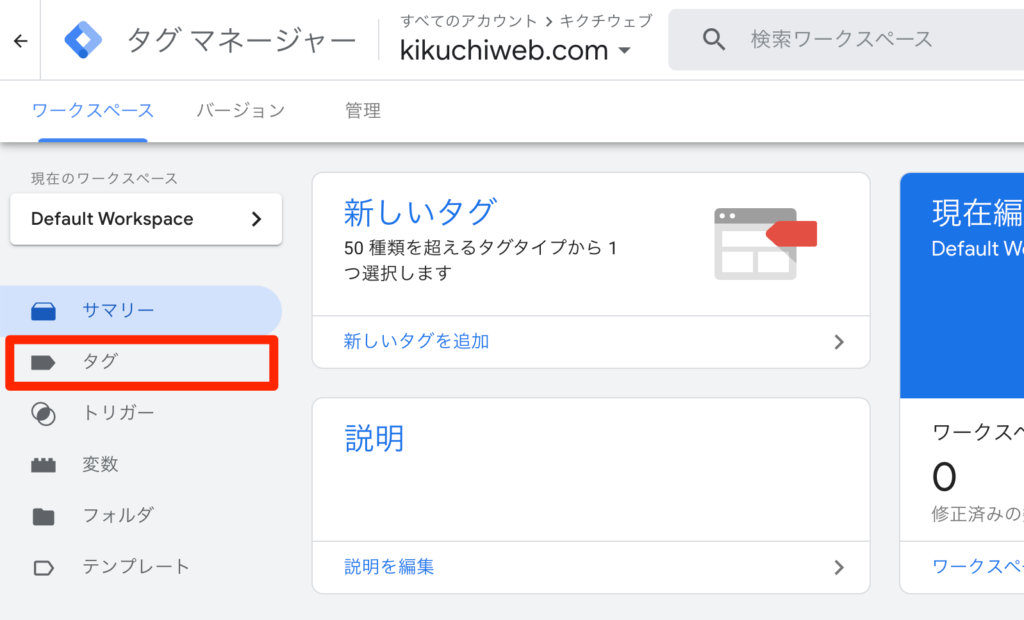This screenshot has width=1024, height=620.
Task: Click chevron next to 説明を編集
Action: tap(839, 567)
